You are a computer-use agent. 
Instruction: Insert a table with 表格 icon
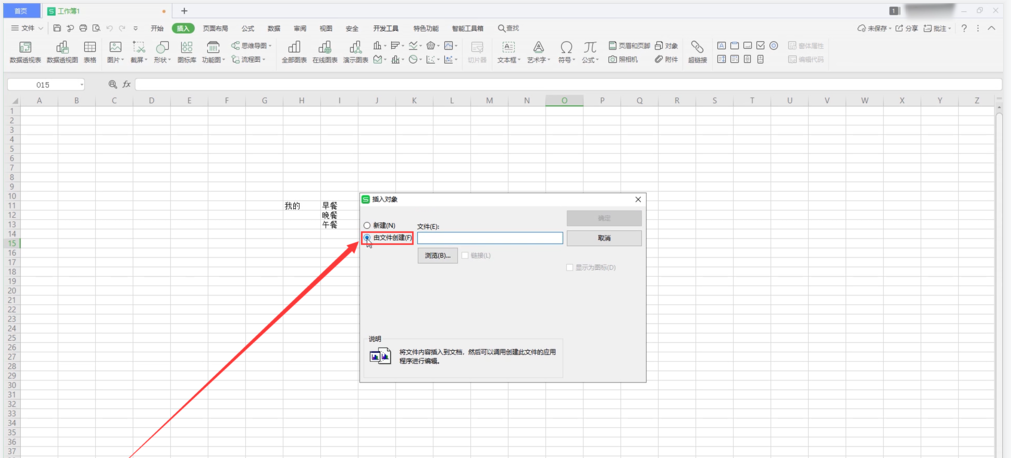coord(90,47)
